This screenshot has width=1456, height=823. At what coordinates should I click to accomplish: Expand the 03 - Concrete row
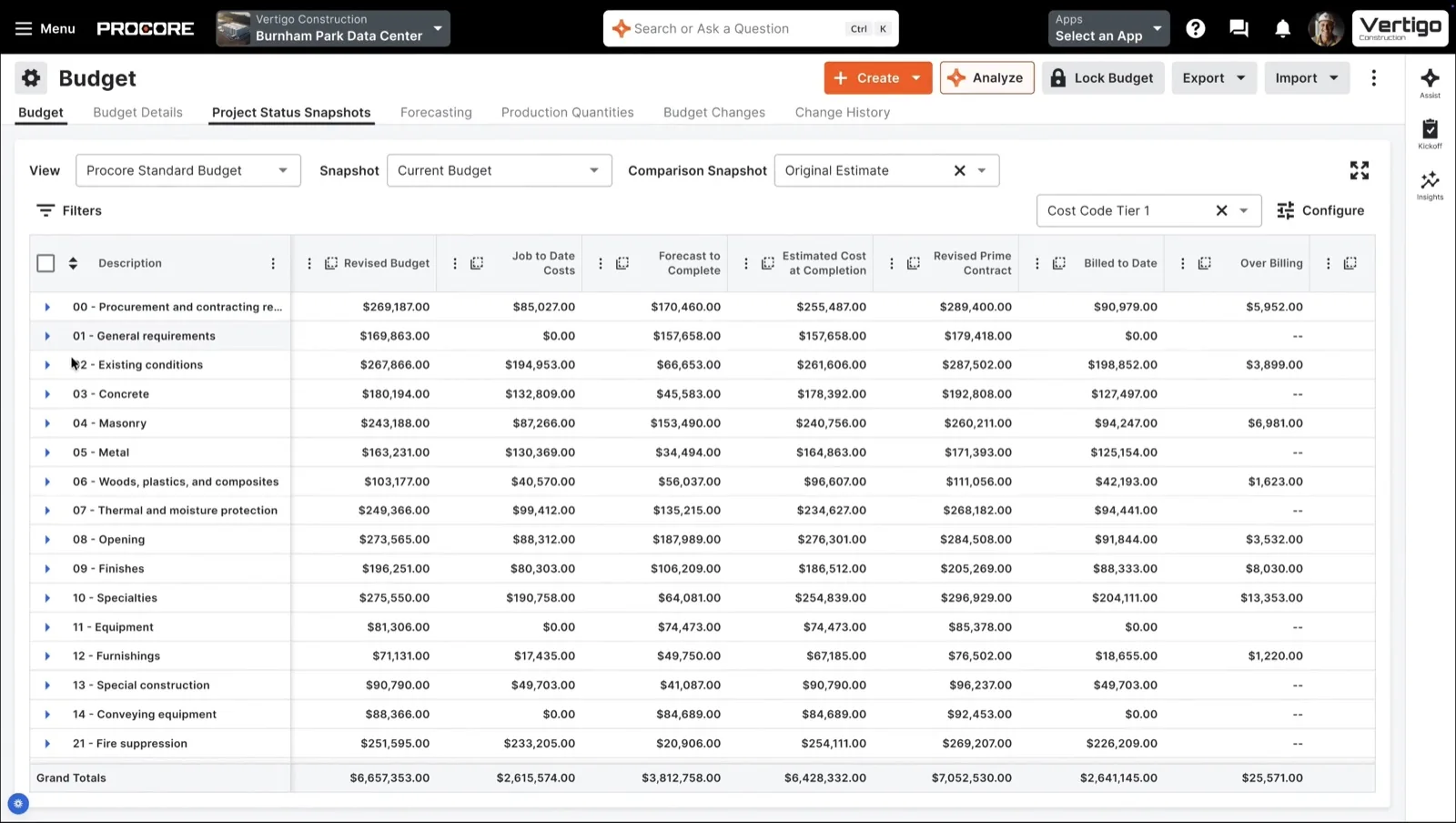pos(47,394)
